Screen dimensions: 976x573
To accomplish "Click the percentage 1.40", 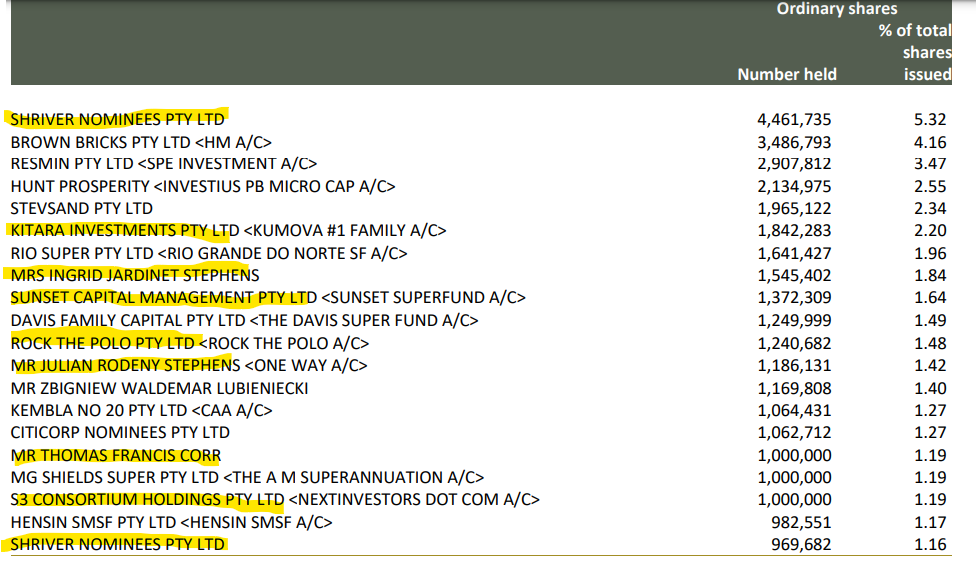I will tap(930, 389).
